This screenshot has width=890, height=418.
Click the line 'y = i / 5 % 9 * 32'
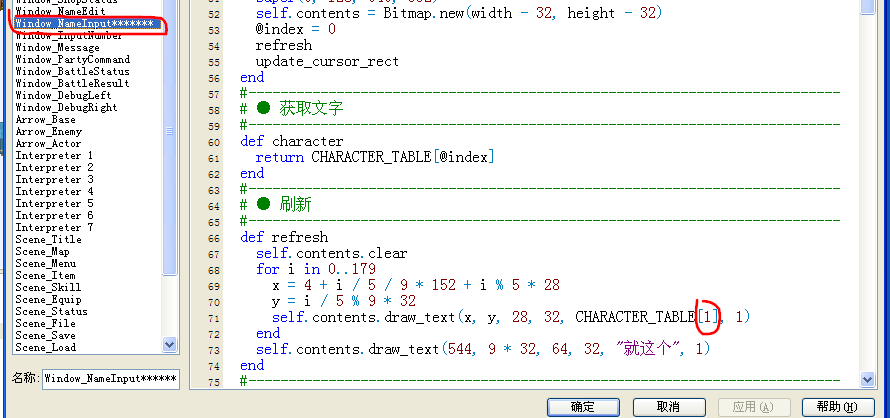click(x=344, y=300)
